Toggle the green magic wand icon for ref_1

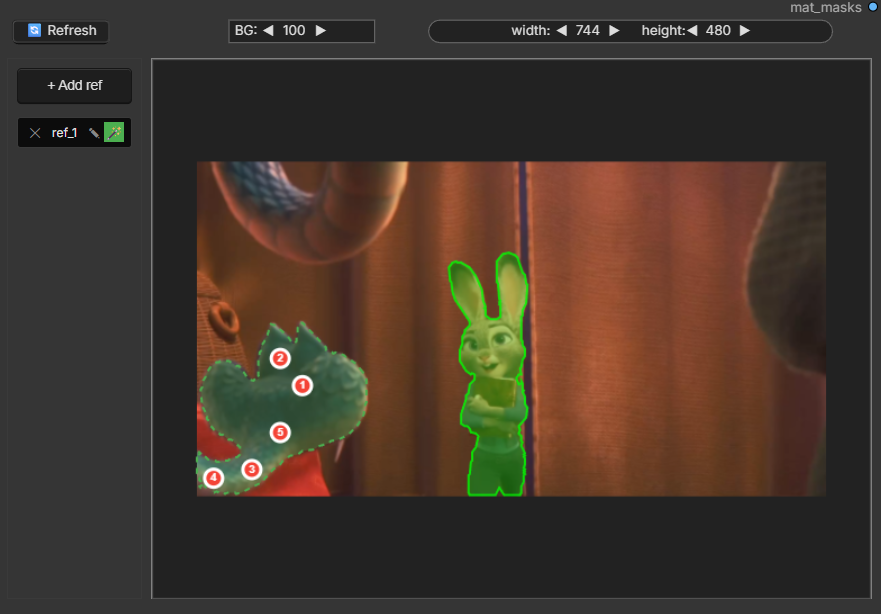[x=114, y=133]
